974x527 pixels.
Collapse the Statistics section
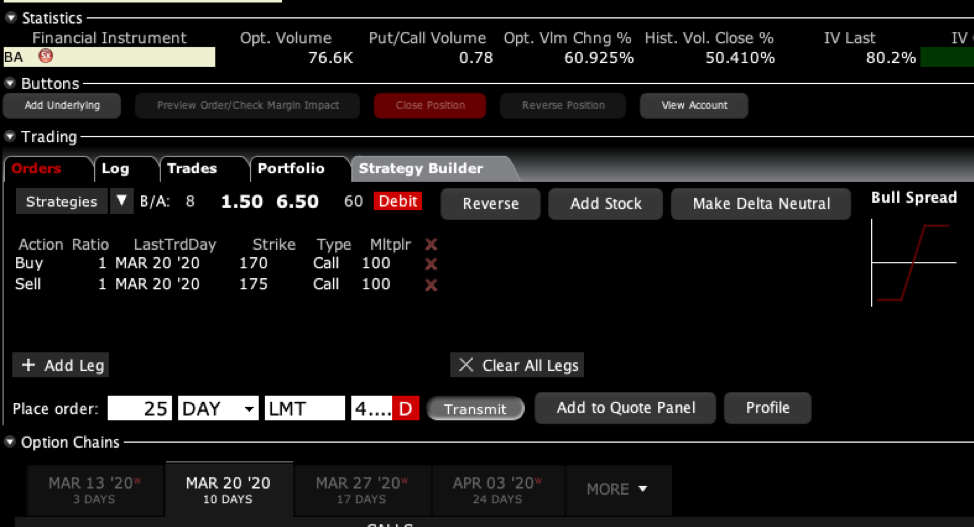tap(10, 18)
